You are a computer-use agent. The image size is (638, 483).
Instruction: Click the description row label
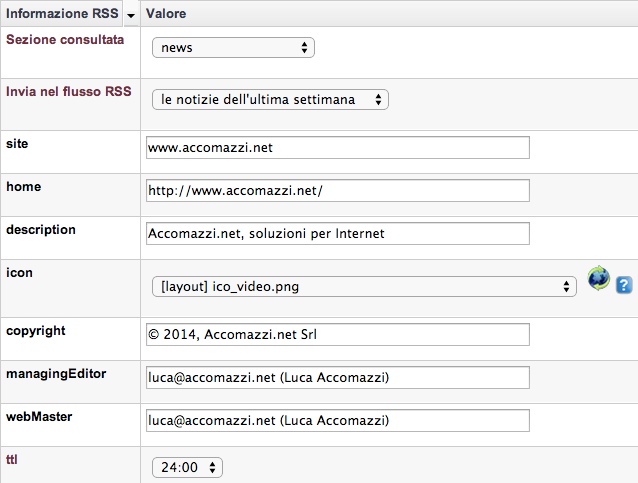tap(41, 230)
